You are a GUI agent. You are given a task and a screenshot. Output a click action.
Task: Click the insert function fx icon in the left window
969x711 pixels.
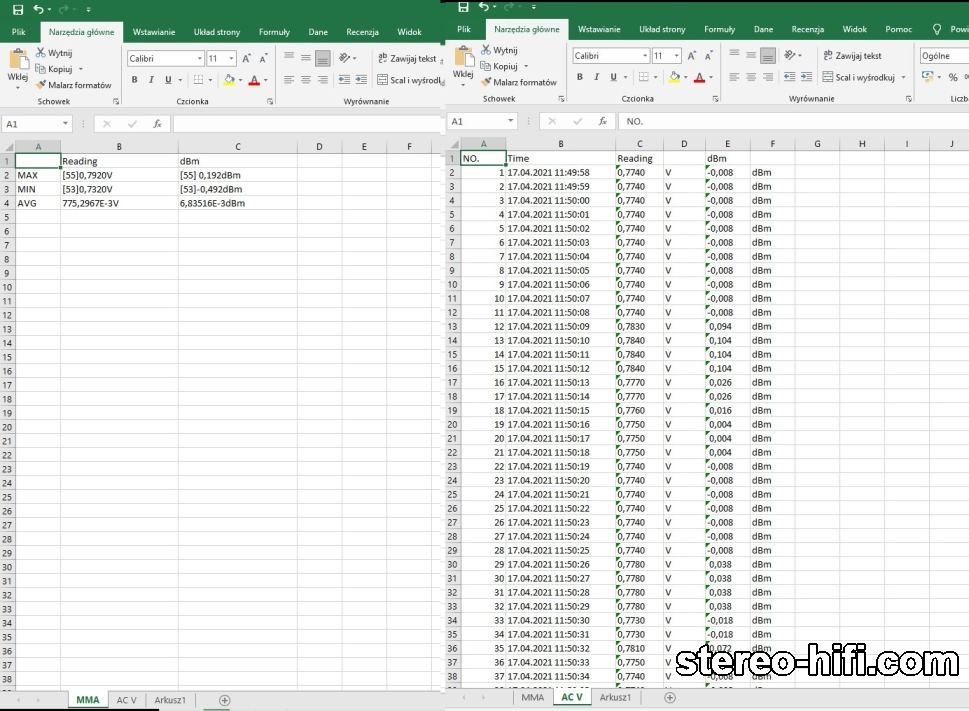(157, 124)
